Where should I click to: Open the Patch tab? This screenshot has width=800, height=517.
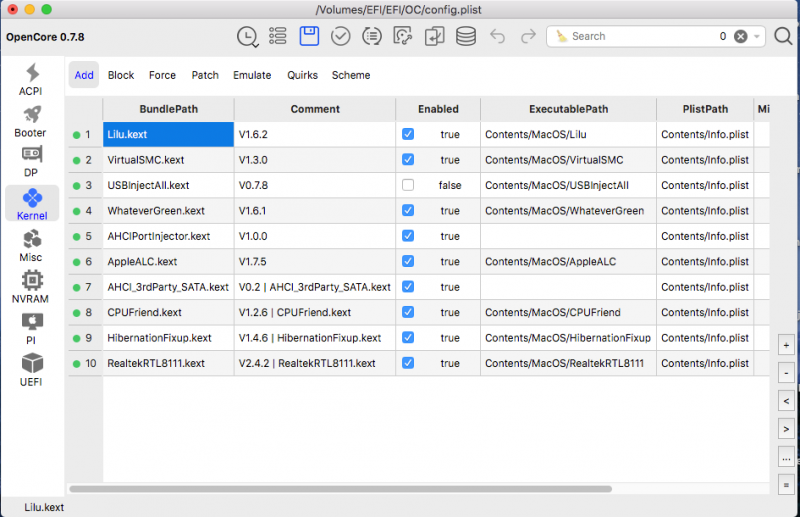click(x=205, y=75)
